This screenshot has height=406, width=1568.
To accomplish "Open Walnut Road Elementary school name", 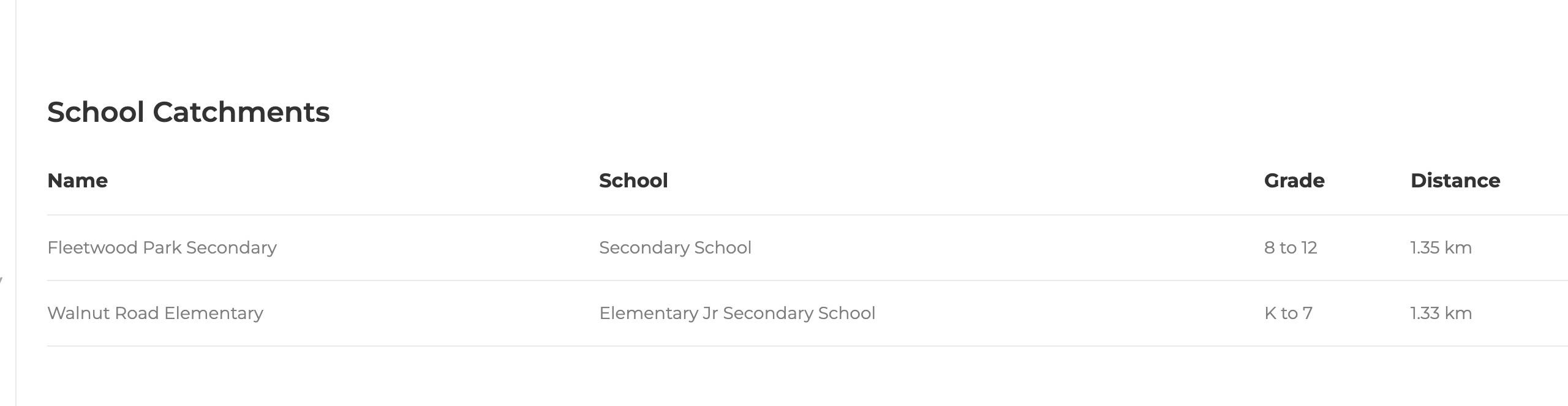I will (x=155, y=313).
